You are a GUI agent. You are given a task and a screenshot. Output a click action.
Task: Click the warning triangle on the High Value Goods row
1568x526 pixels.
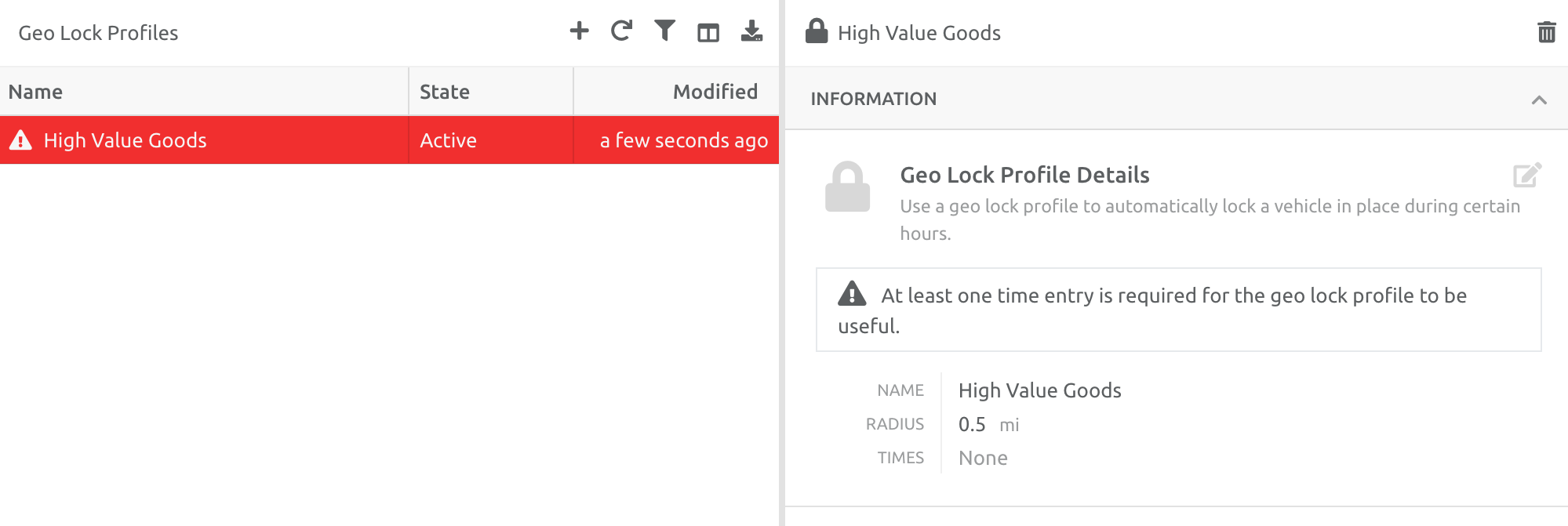coord(21,140)
